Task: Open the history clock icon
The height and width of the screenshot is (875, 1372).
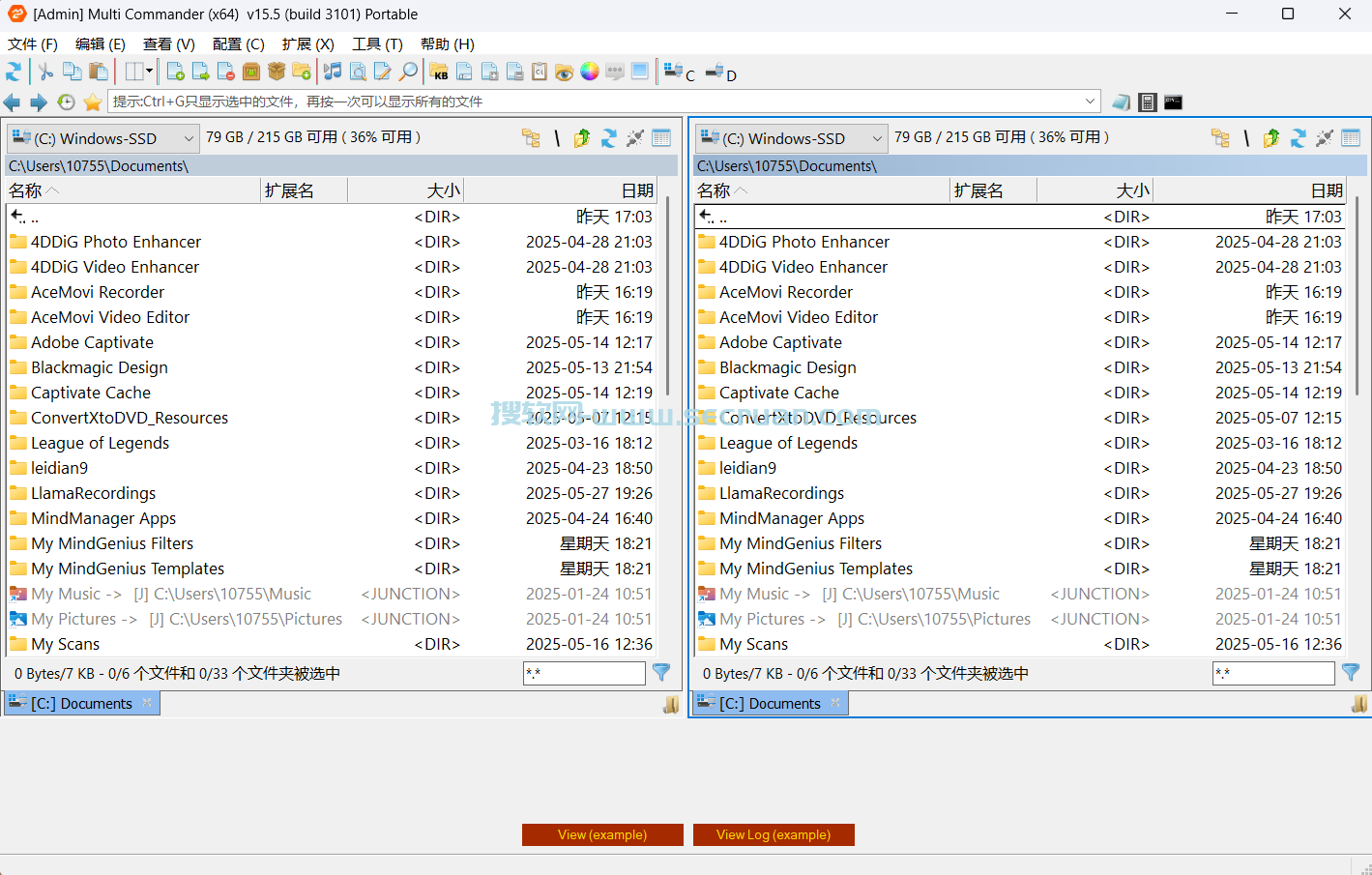Action: point(66,102)
